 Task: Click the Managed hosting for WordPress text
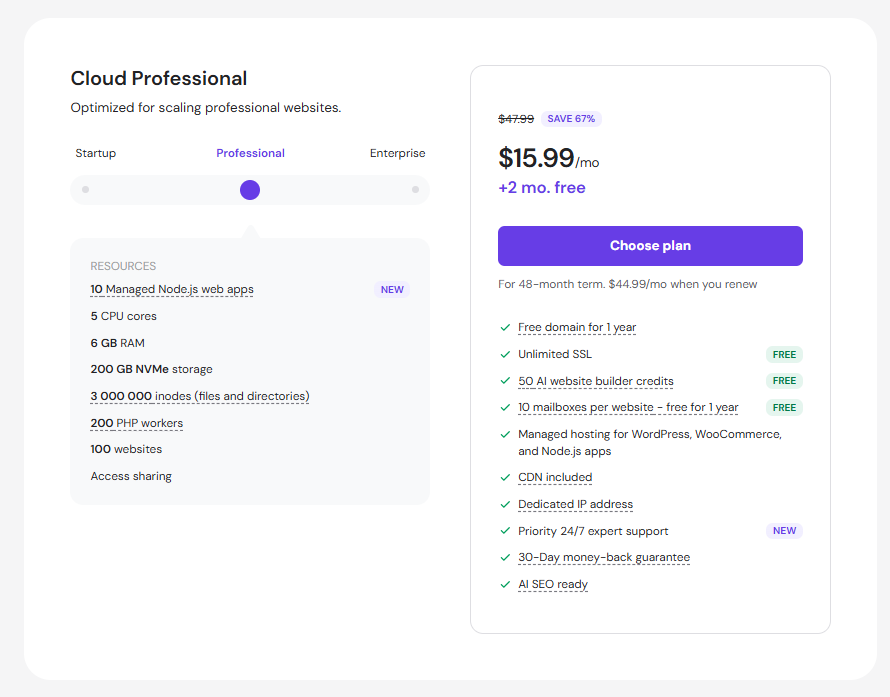(650, 443)
